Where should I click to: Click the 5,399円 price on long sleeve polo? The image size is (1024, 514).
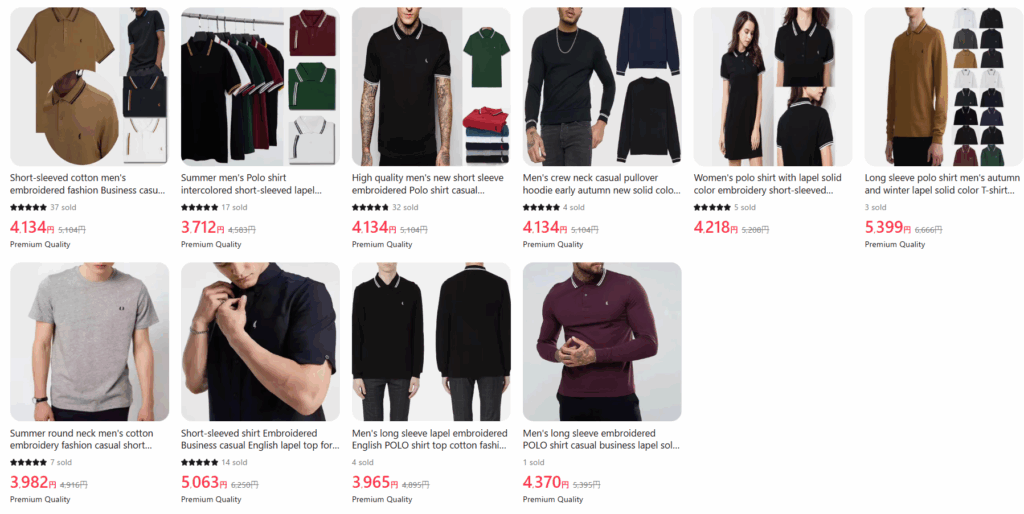click(887, 228)
